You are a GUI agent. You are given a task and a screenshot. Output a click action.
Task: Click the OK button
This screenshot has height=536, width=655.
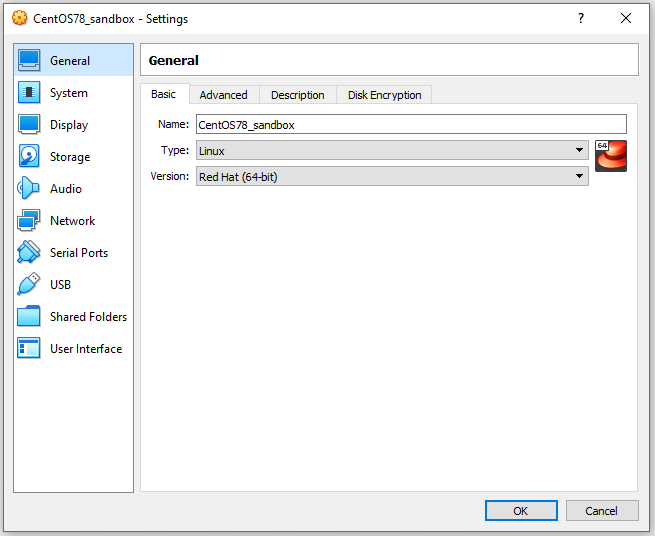(521, 511)
